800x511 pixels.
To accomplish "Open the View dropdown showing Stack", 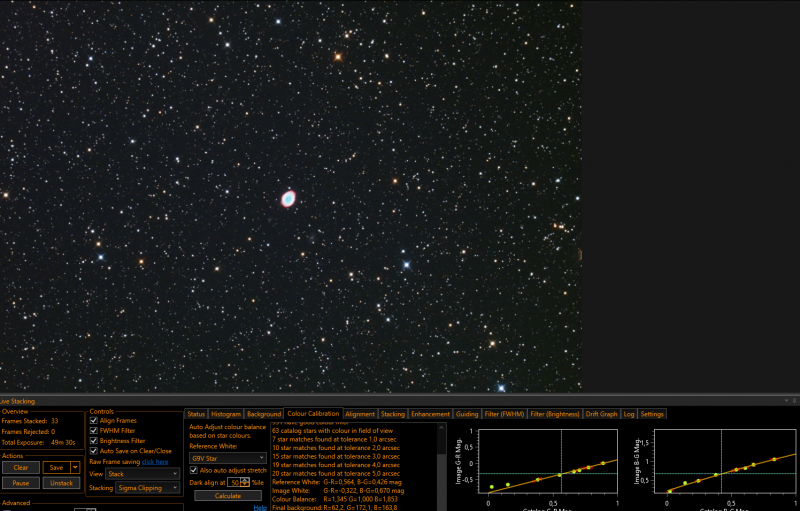I will (x=142, y=474).
